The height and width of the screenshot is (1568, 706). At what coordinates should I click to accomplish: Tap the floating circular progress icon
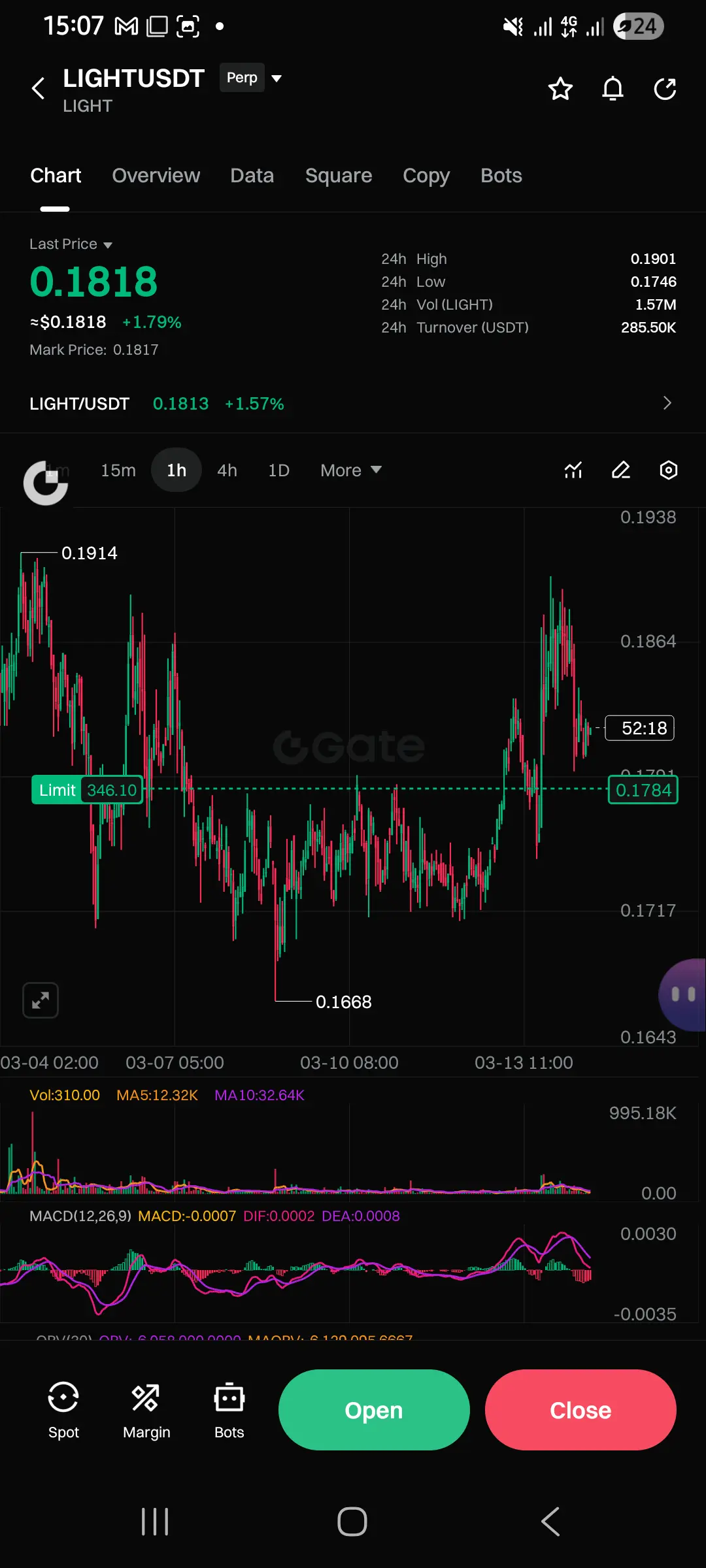46,483
